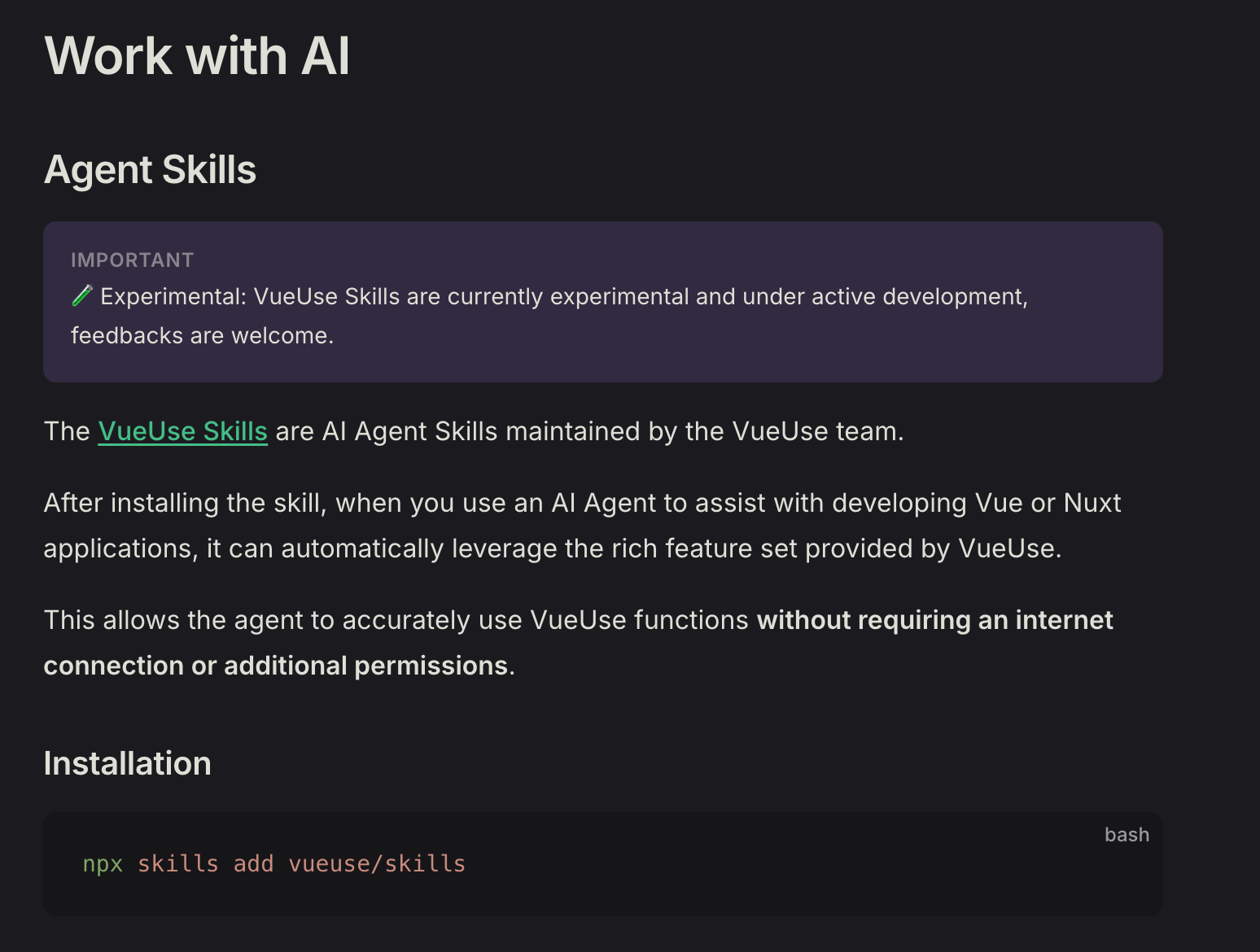Click the Work with AI page title

click(197, 56)
